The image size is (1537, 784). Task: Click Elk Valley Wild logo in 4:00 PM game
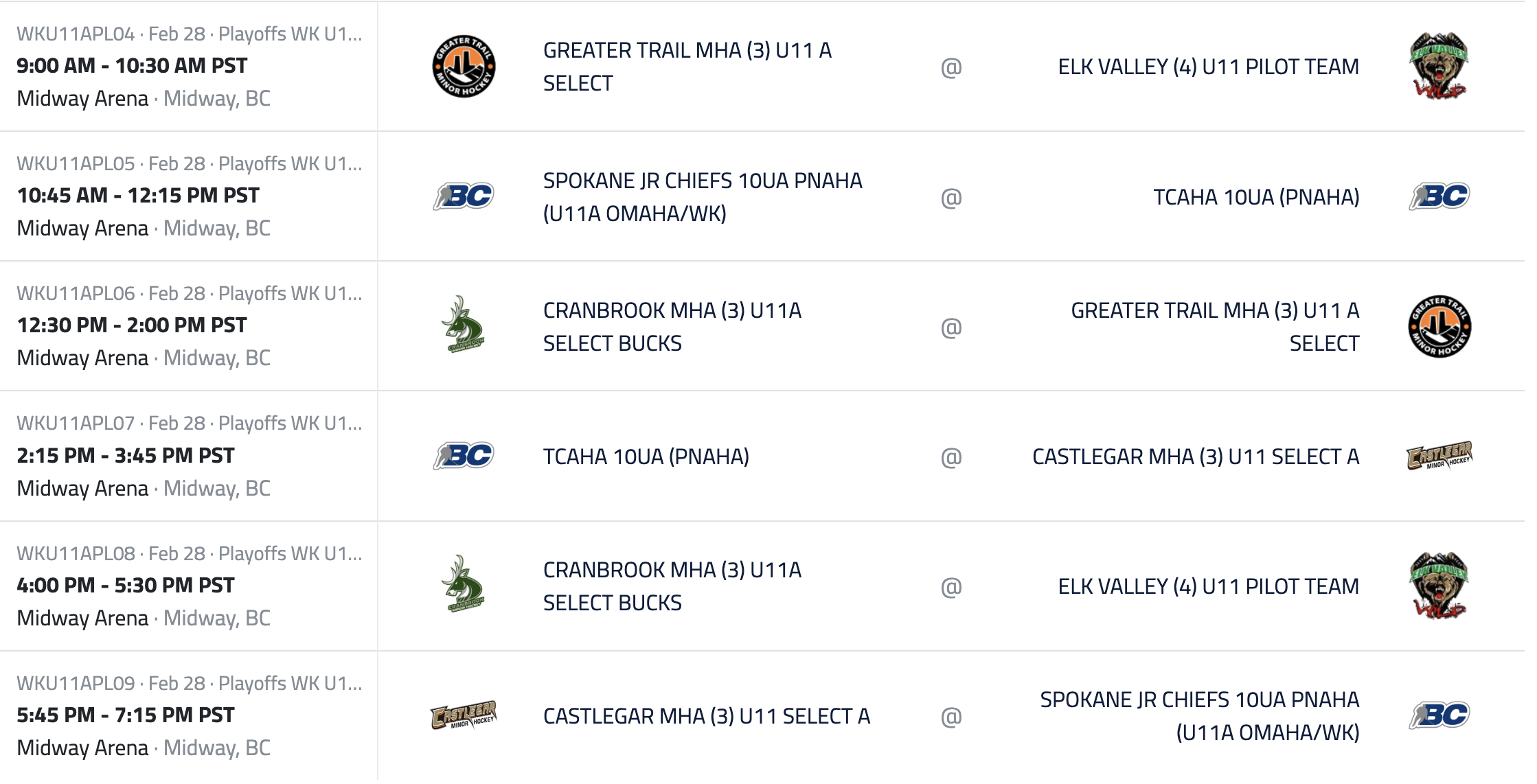pos(1439,586)
